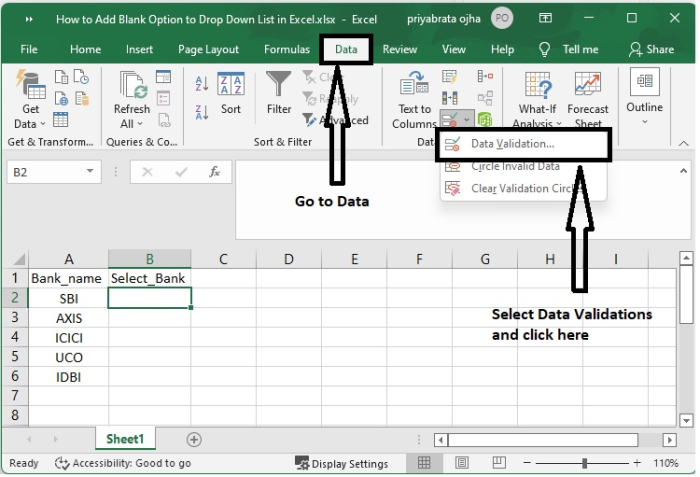The width and height of the screenshot is (700, 477).
Task: Click From Text/CSV icon in Get & Transform
Action: coord(61,77)
